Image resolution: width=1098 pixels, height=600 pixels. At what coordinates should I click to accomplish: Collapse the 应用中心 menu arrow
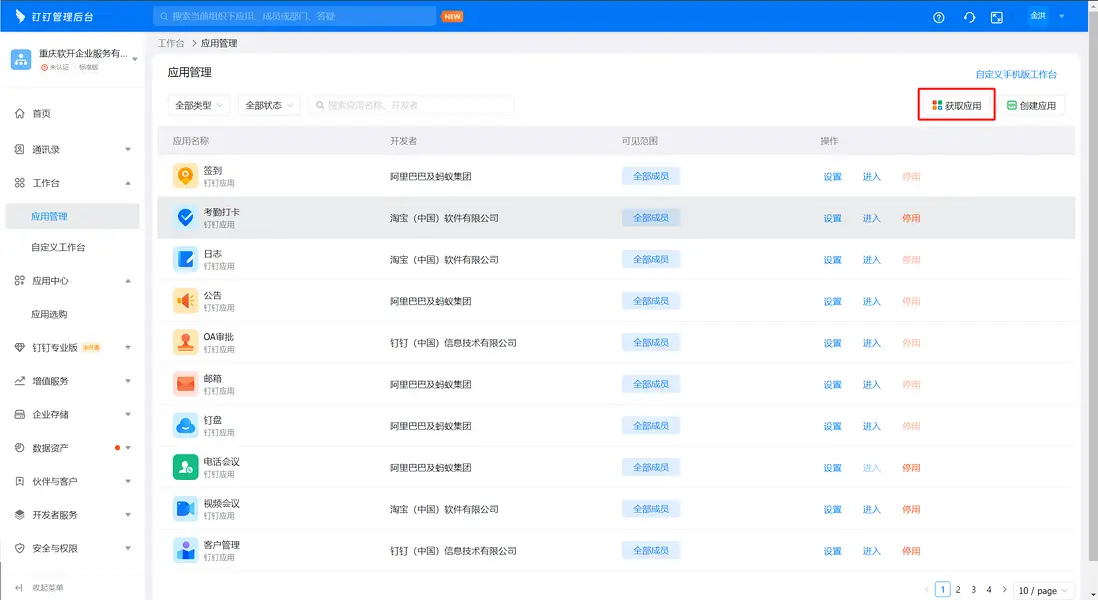pyautogui.click(x=128, y=281)
